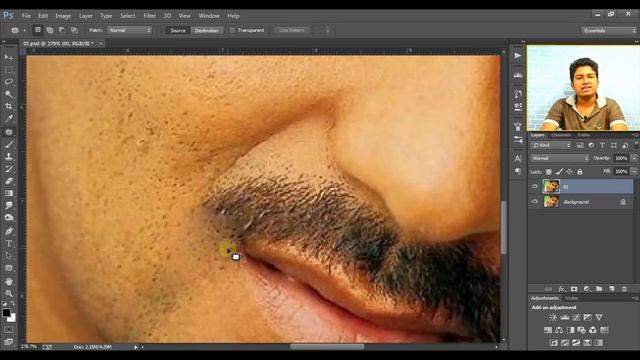Screen dimensions: 640x360
Task: Switch to the Styles tab
Action: tap(571, 298)
